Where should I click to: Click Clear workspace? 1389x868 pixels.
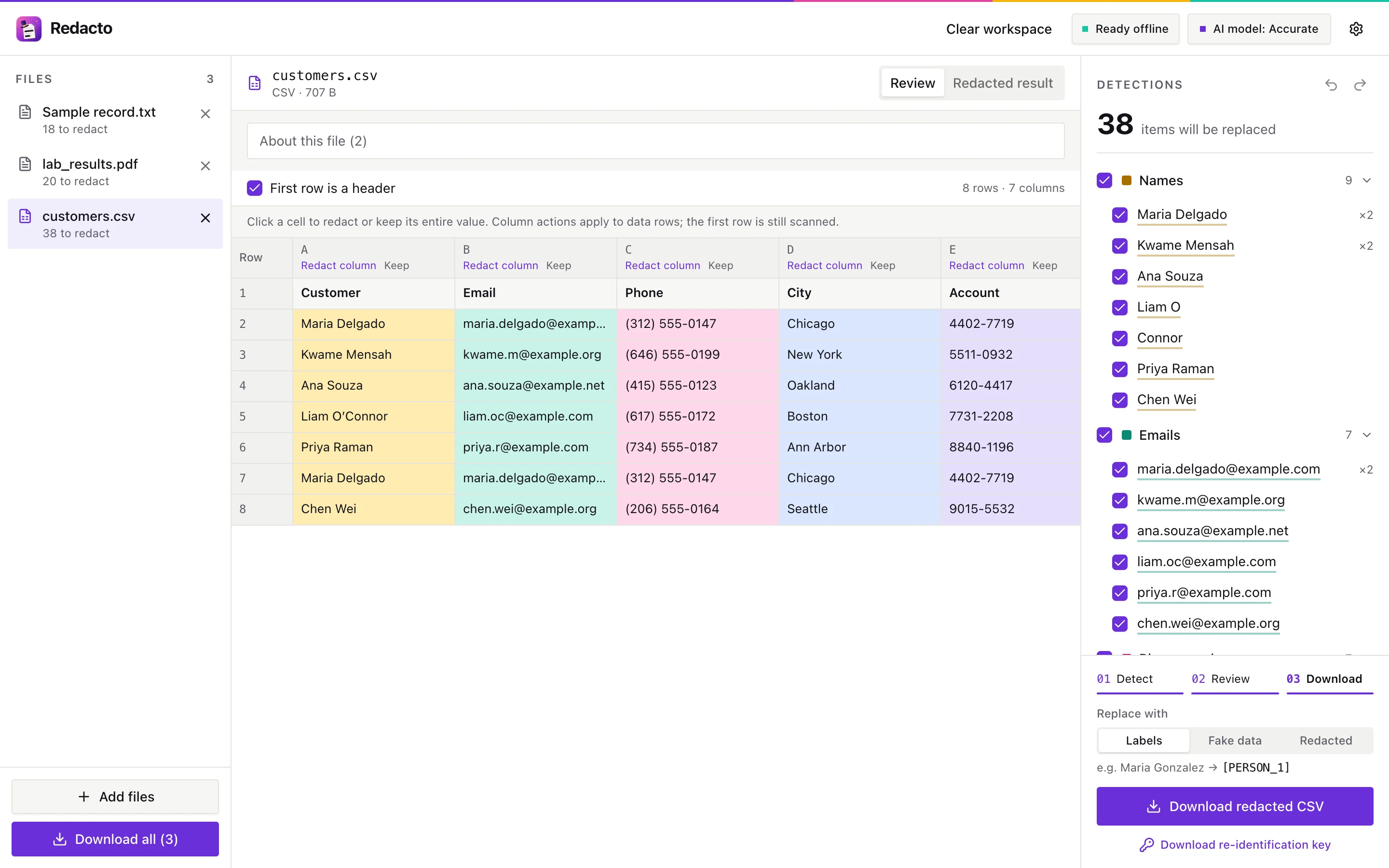pos(999,29)
